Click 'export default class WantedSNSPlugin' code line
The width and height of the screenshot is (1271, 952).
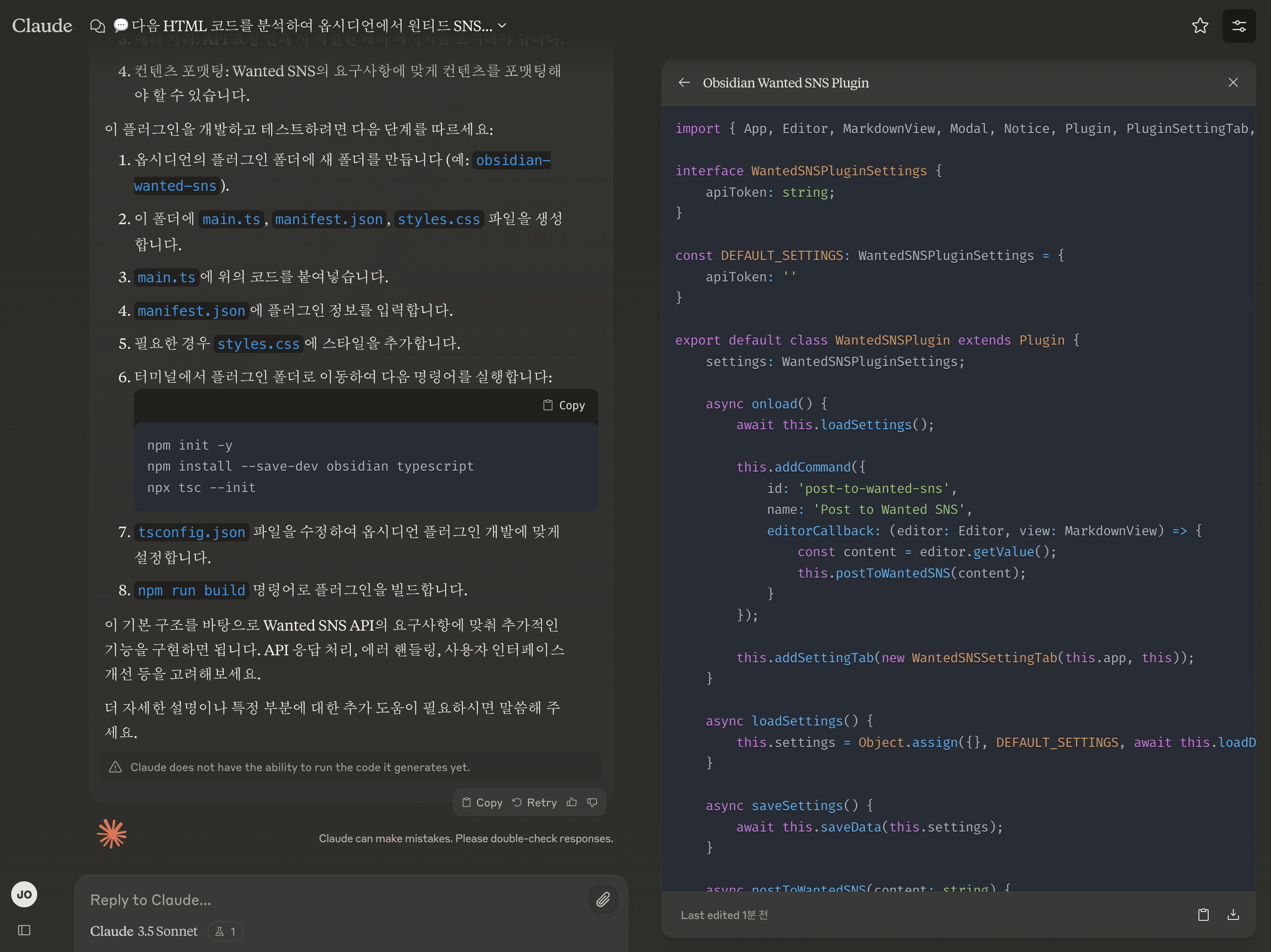pyautogui.click(x=877, y=340)
